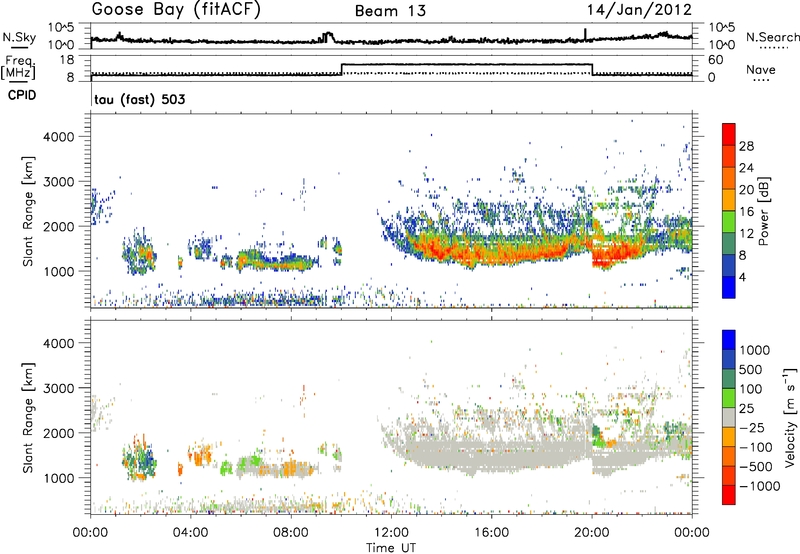Click the "Power [dB]" color bar title

click(x=763, y=211)
